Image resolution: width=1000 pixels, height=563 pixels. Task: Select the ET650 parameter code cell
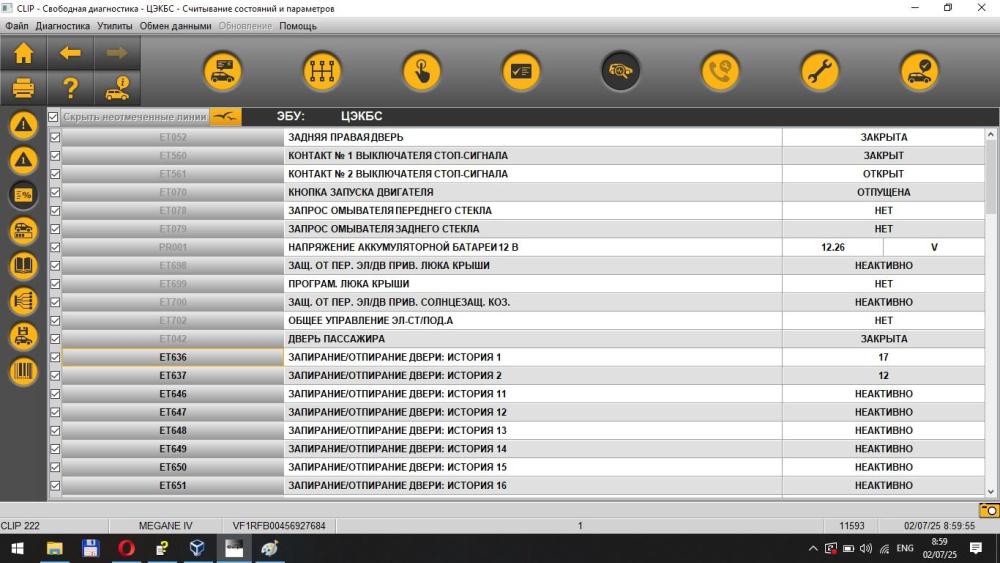coord(173,467)
